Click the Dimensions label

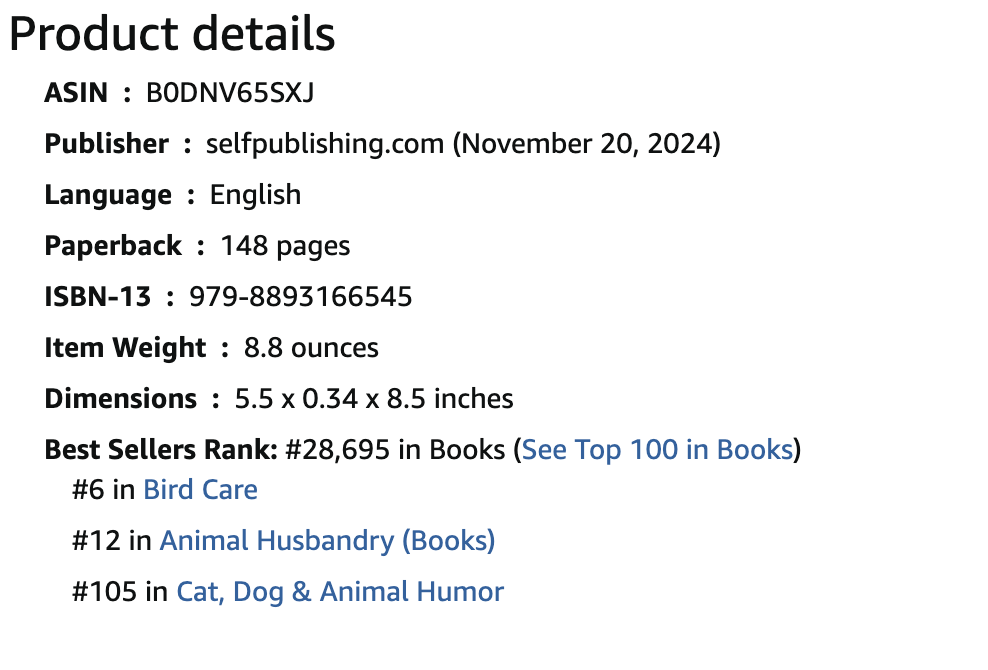point(120,398)
